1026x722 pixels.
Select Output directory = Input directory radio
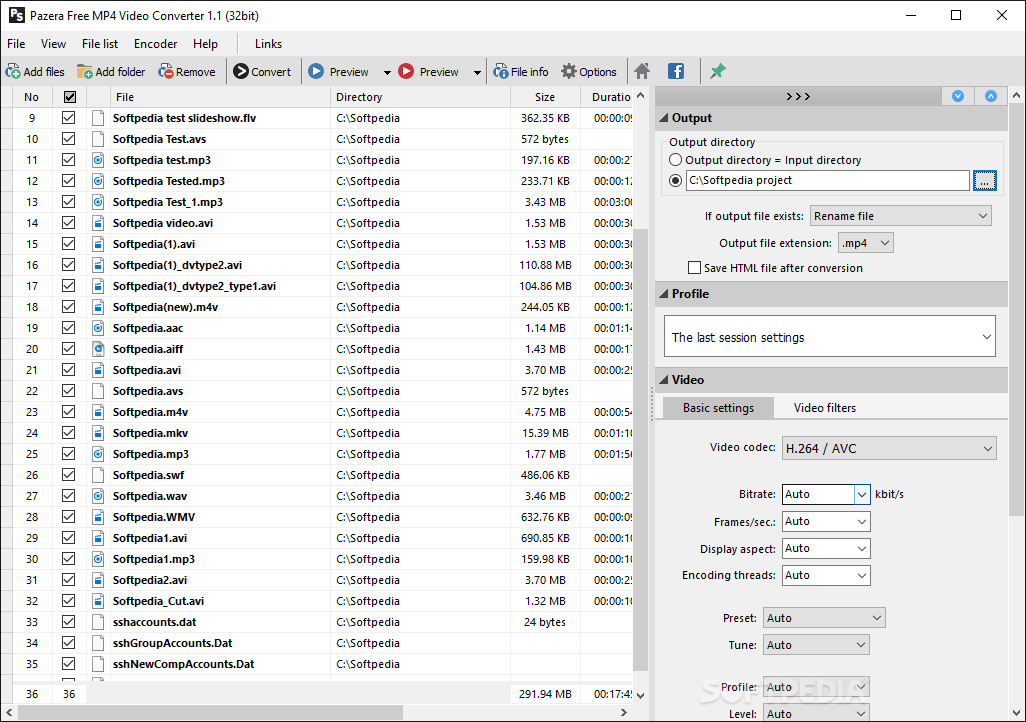coord(675,160)
